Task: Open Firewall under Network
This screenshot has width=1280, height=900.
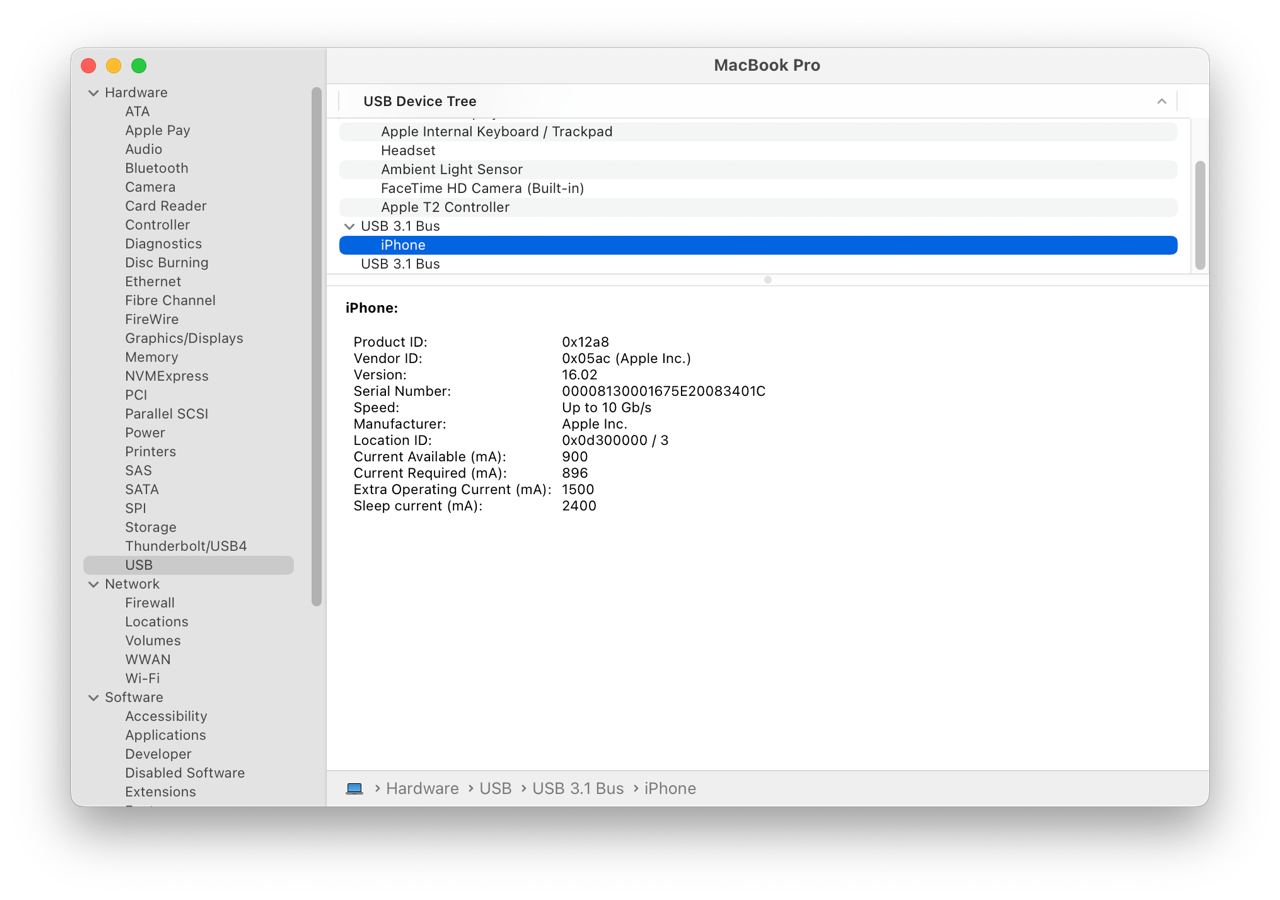Action: [149, 603]
